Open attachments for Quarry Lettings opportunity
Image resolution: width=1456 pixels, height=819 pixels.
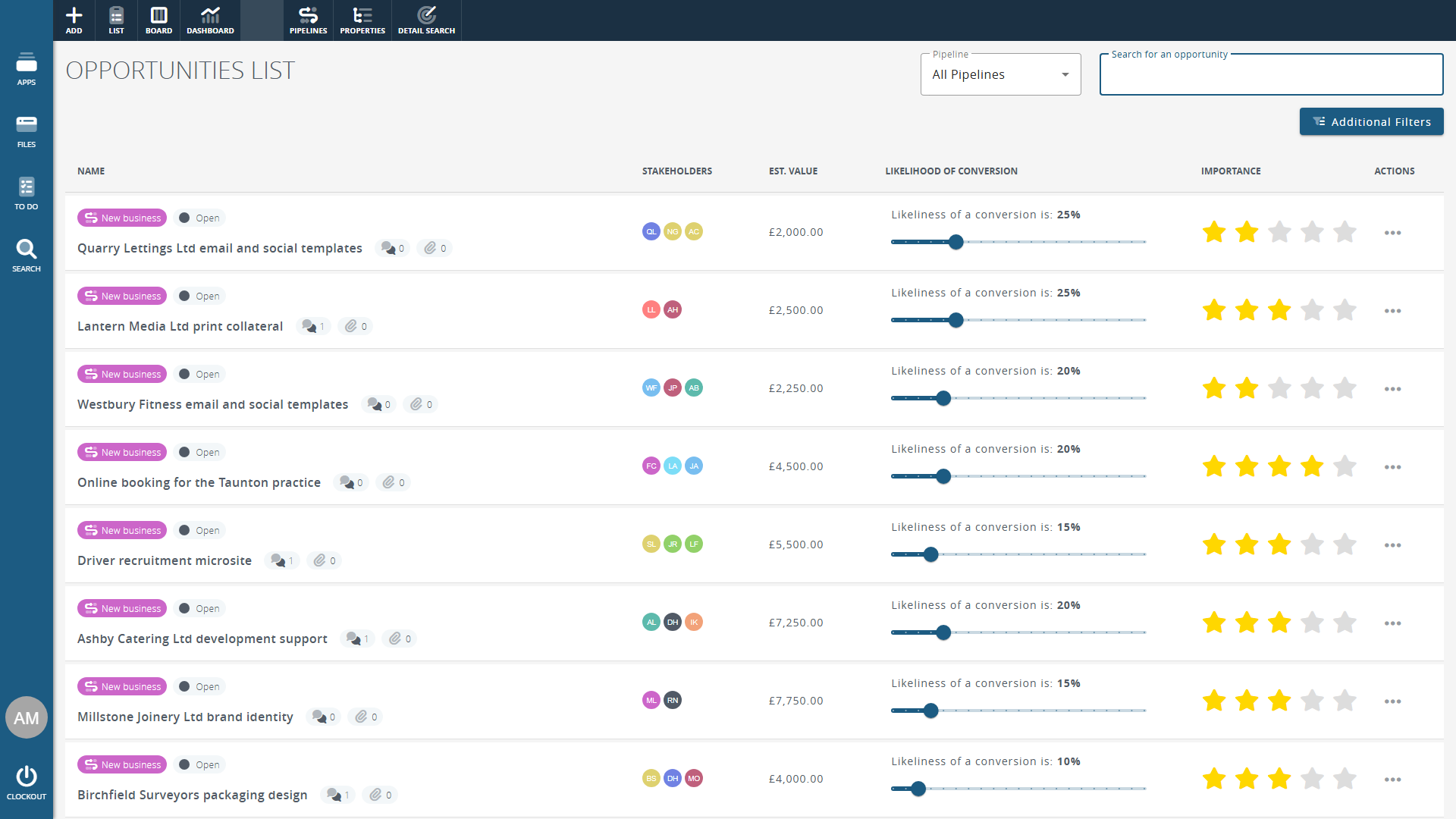pyautogui.click(x=435, y=248)
